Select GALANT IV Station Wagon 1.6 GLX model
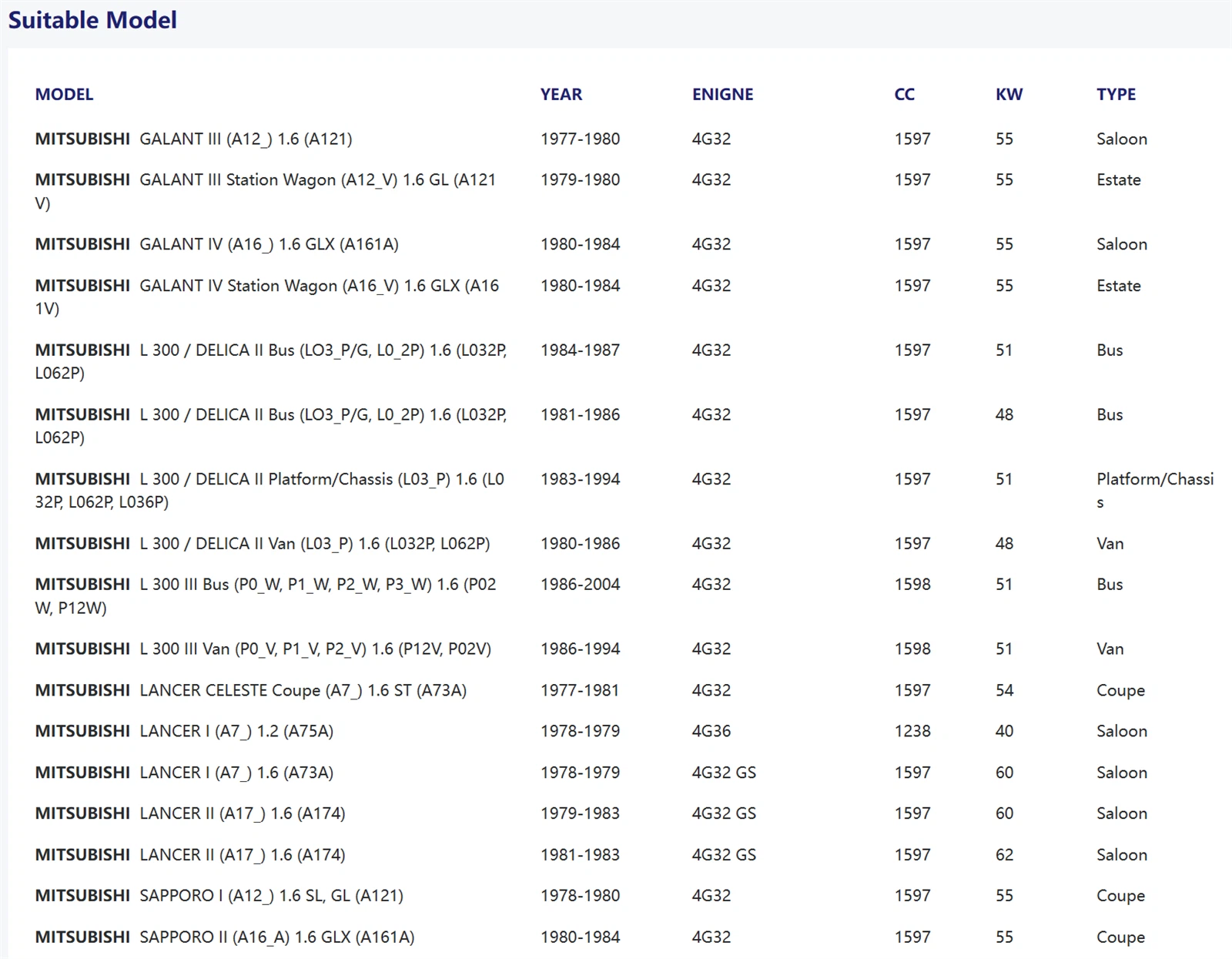Screen dimensions: 1232x959 pyautogui.click(x=267, y=297)
